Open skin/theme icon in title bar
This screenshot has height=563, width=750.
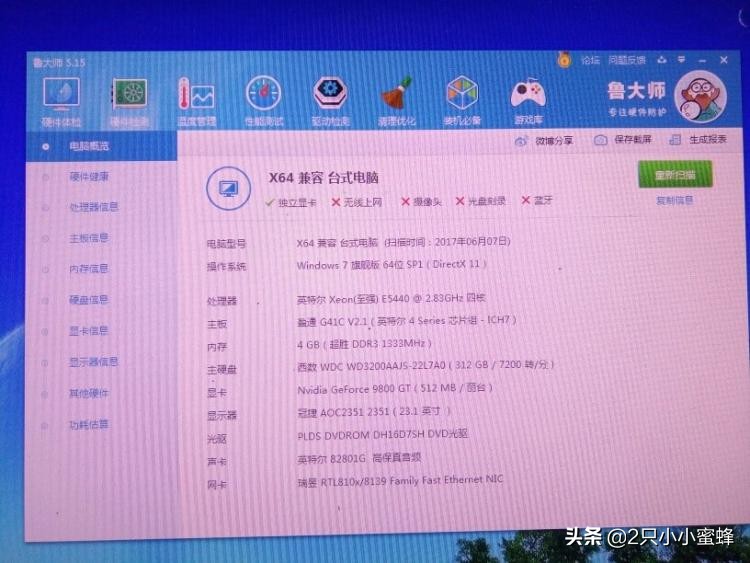point(662,60)
